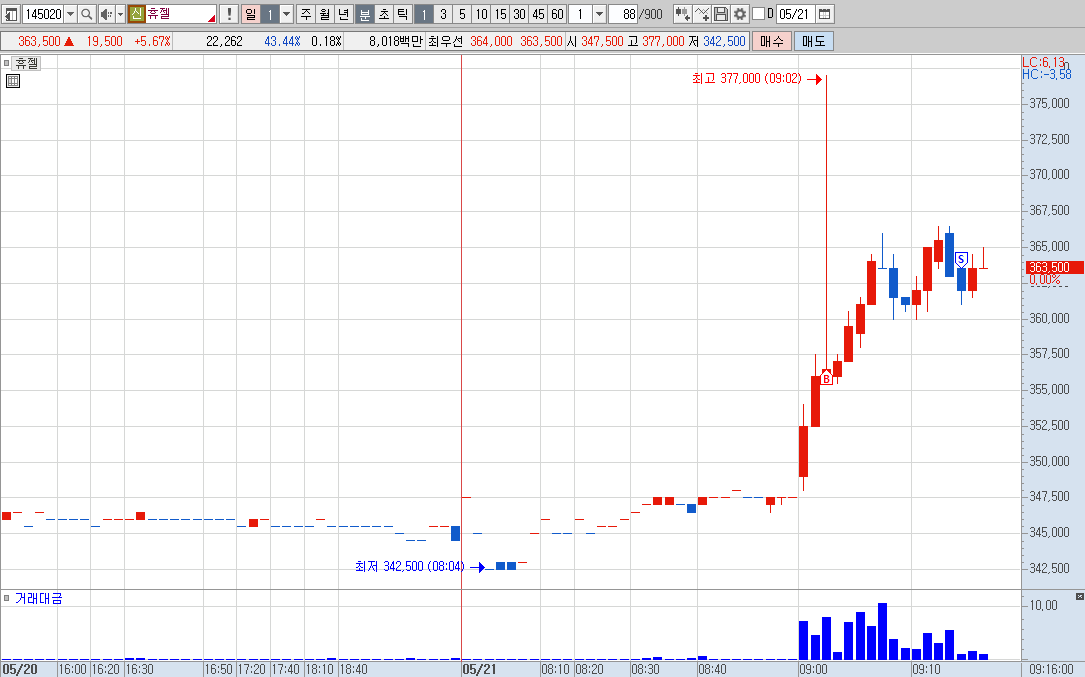1085x677 pixels.
Task: Click the B buy marker on chart
Action: [826, 379]
